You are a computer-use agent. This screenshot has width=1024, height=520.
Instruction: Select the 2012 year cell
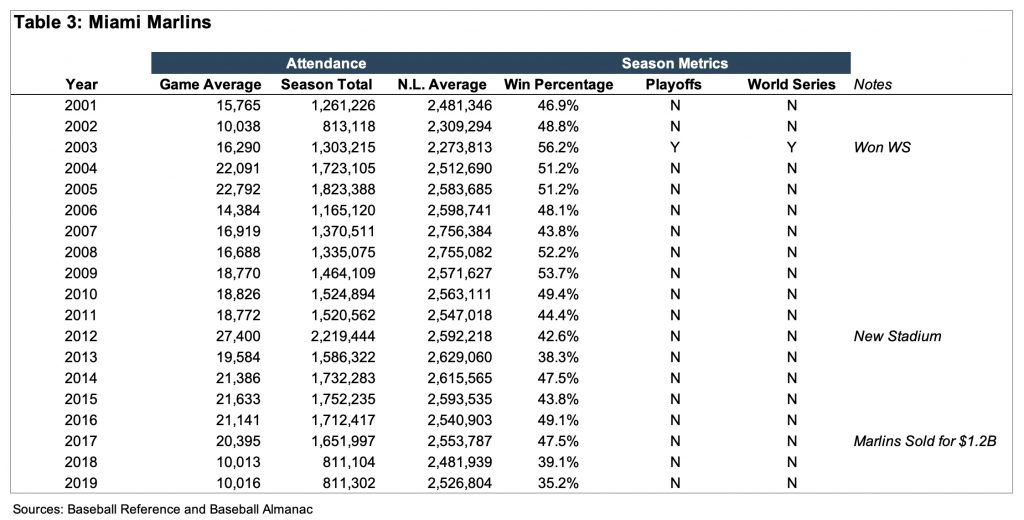pyautogui.click(x=82, y=336)
